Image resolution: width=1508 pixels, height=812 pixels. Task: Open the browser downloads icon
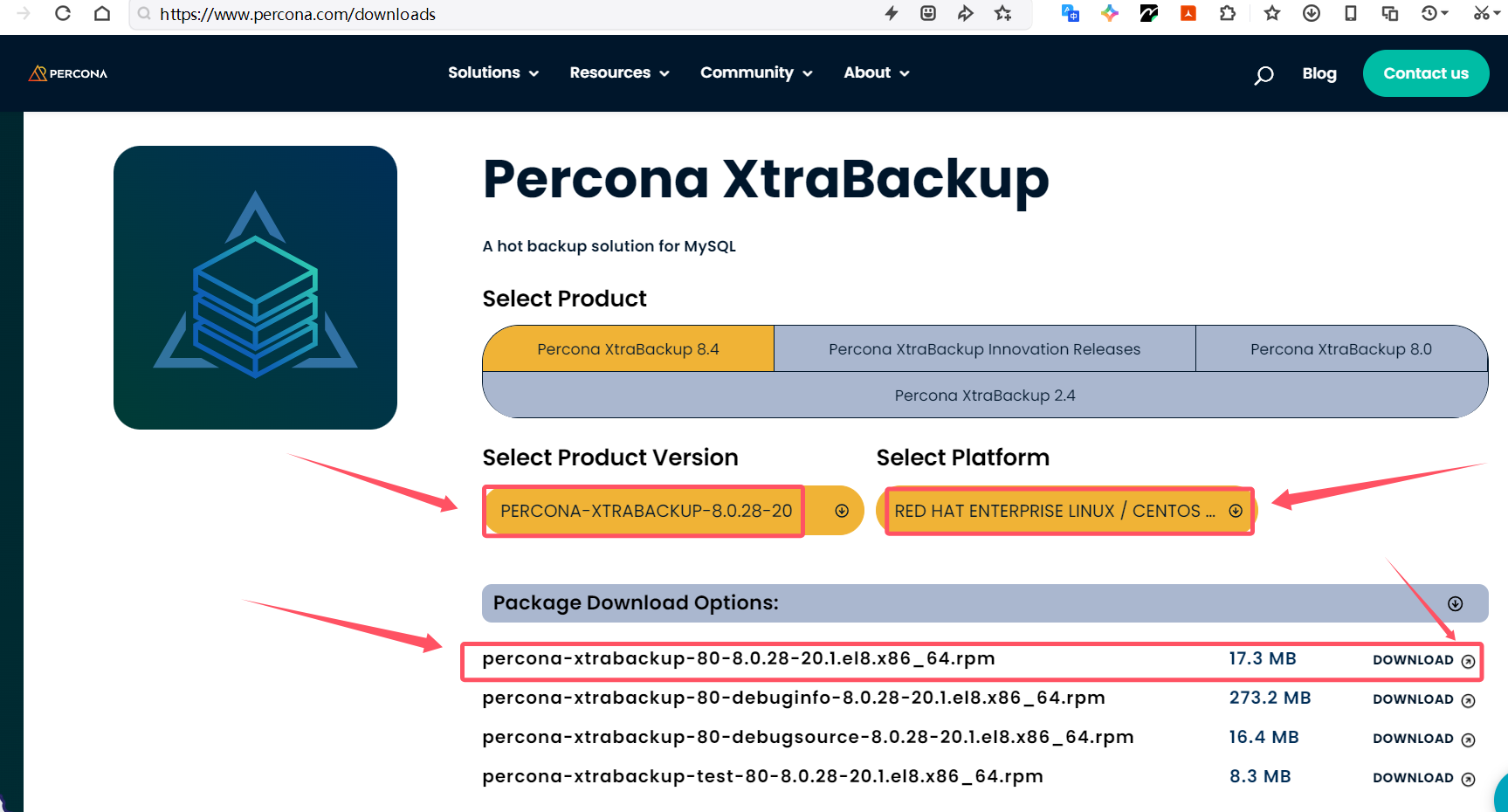click(1312, 13)
